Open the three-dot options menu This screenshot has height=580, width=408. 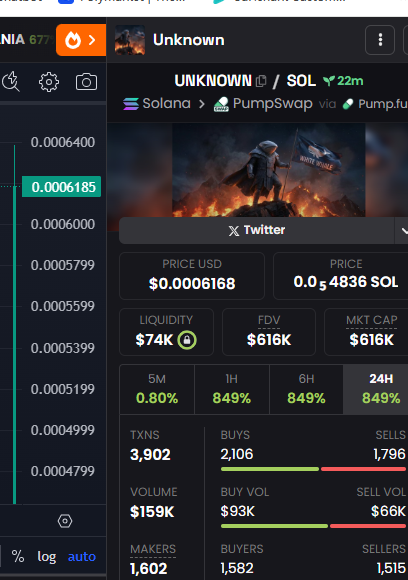tap(380, 40)
